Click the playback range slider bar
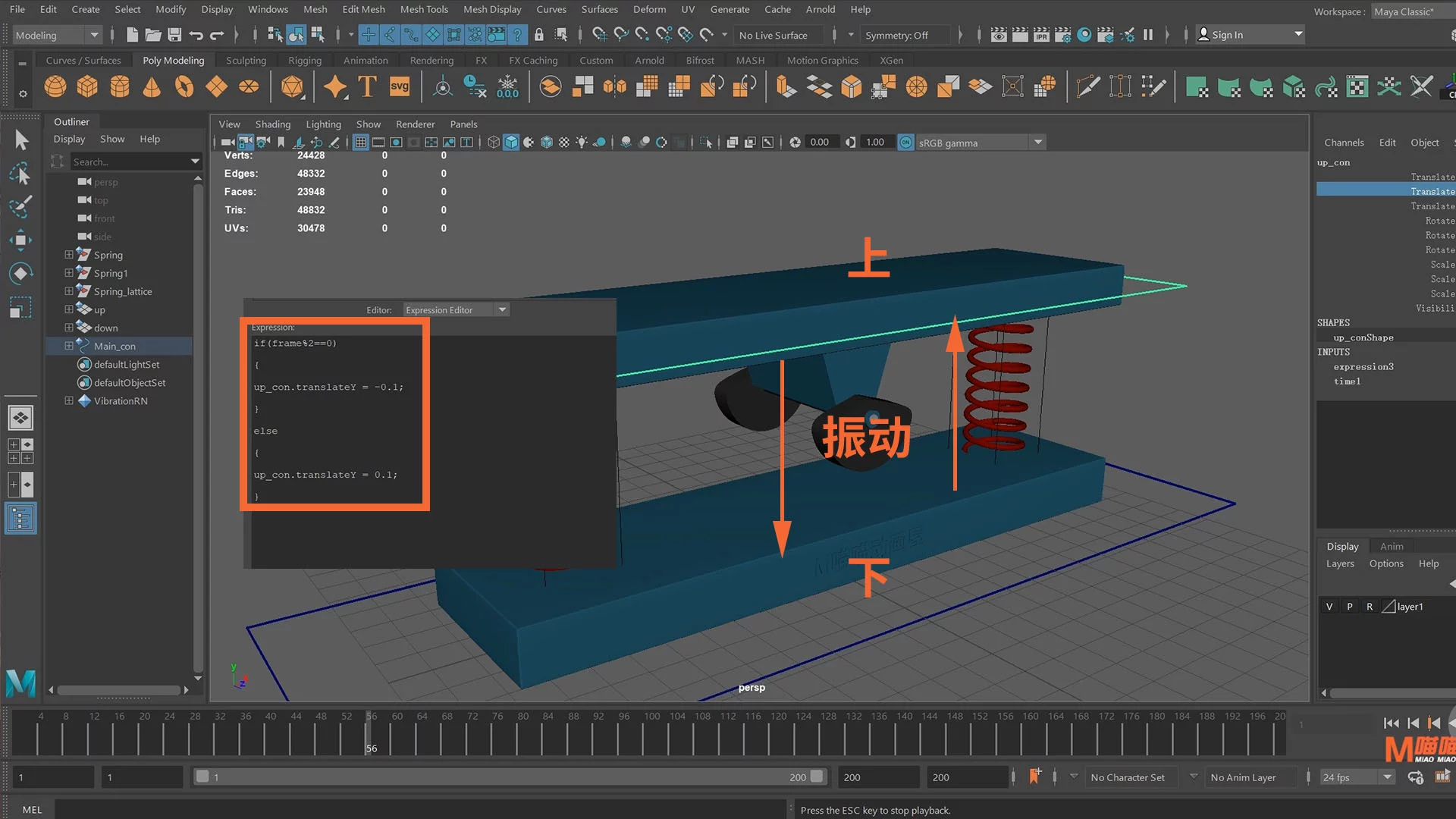The image size is (1456, 819). pos(510,777)
